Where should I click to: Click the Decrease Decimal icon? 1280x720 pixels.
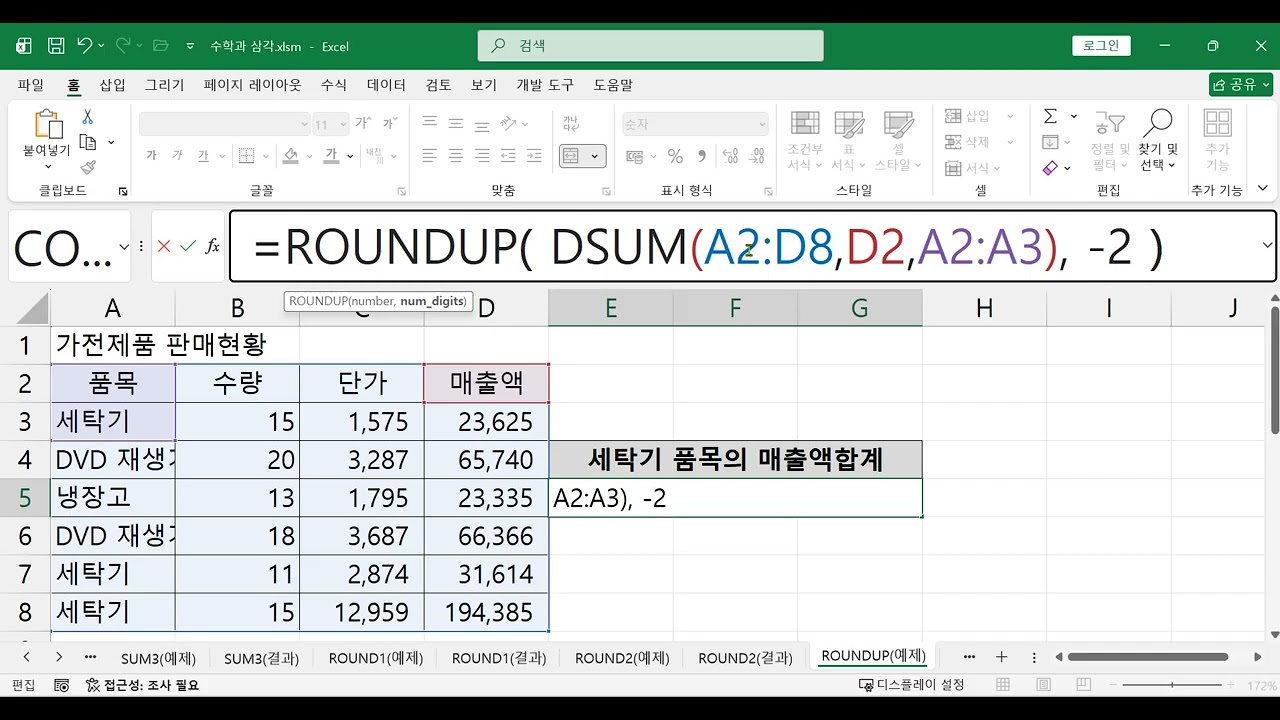pyautogui.click(x=757, y=157)
